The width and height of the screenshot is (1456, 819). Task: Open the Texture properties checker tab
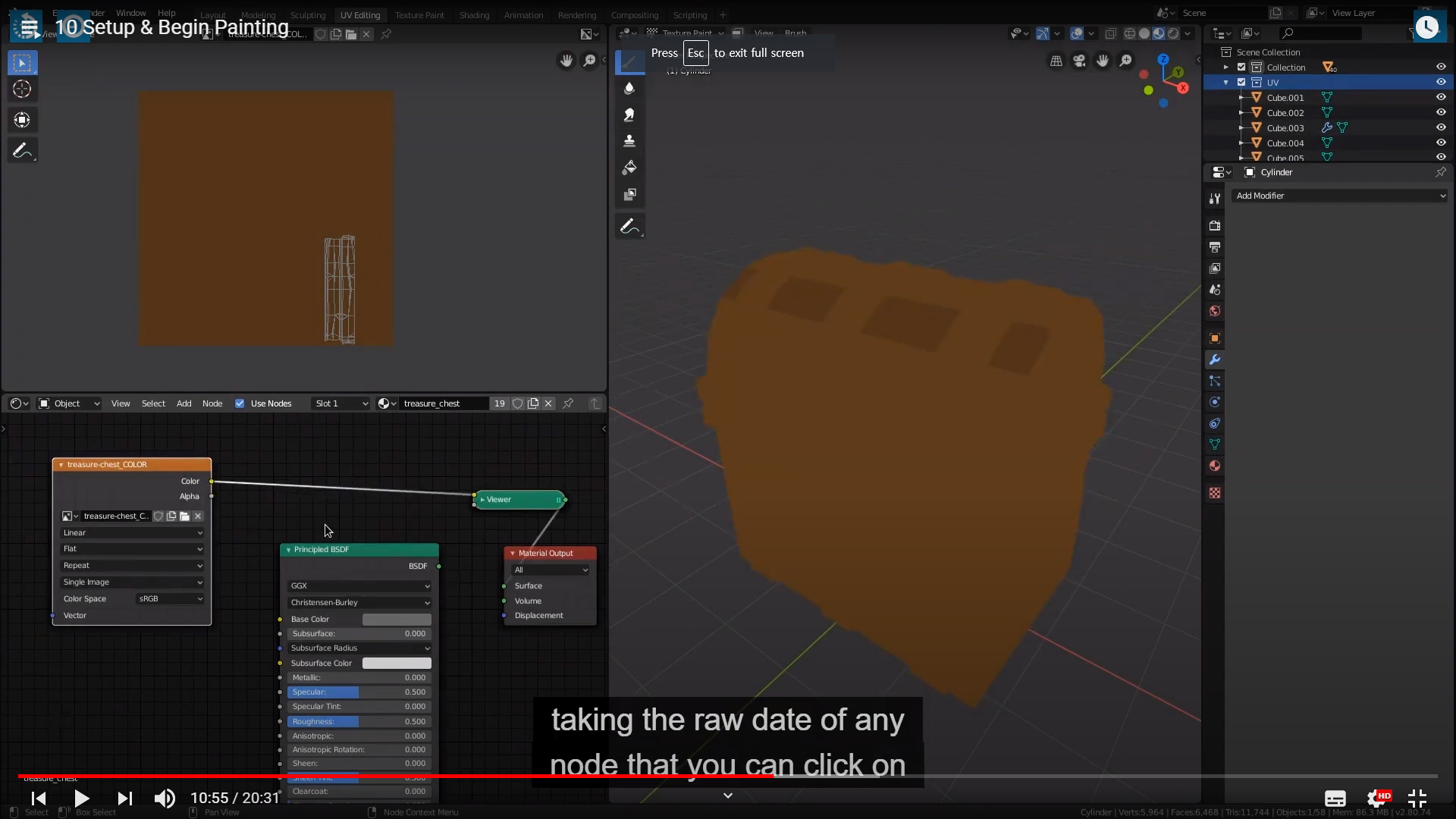[1215, 494]
